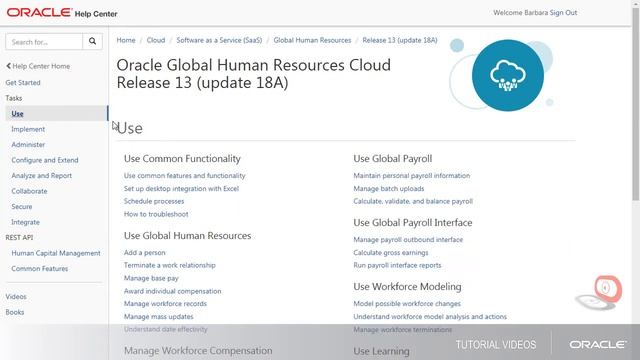Open Set up desktop integration with Excel
Screen dimensions: 640x360
click(x=181, y=189)
